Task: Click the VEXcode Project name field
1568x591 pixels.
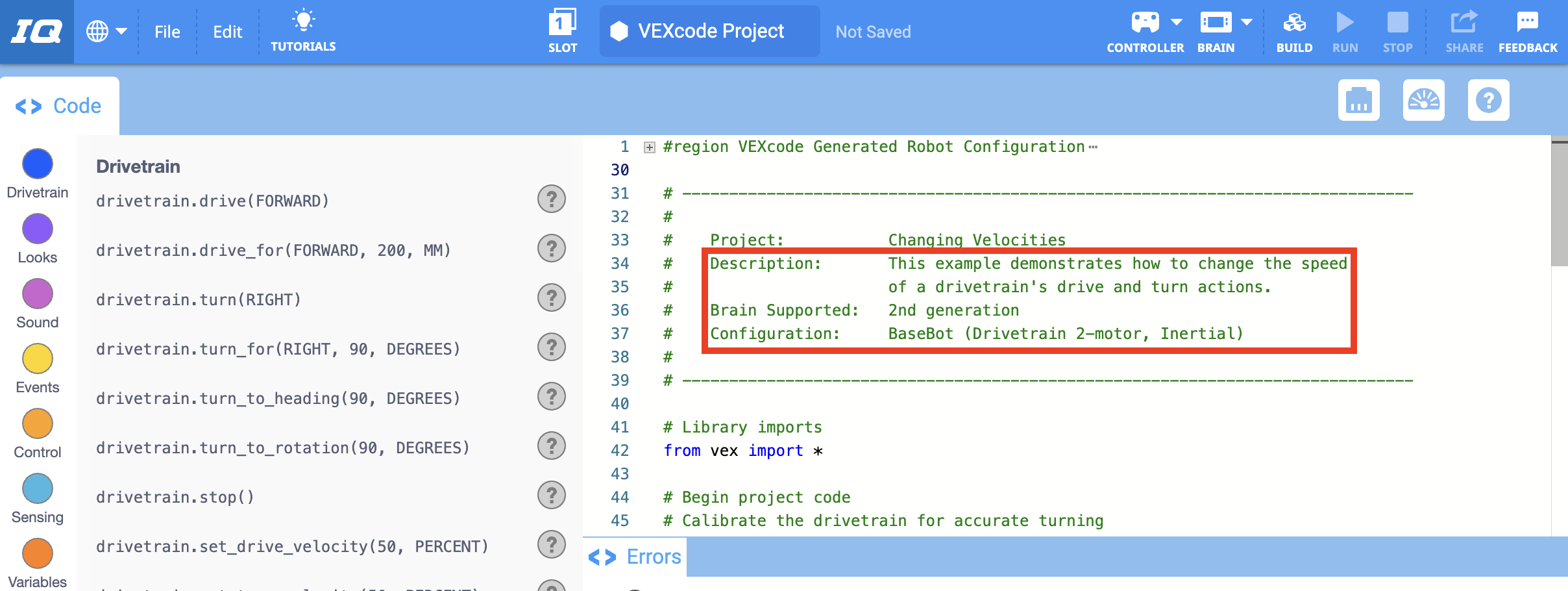Action: (710, 31)
